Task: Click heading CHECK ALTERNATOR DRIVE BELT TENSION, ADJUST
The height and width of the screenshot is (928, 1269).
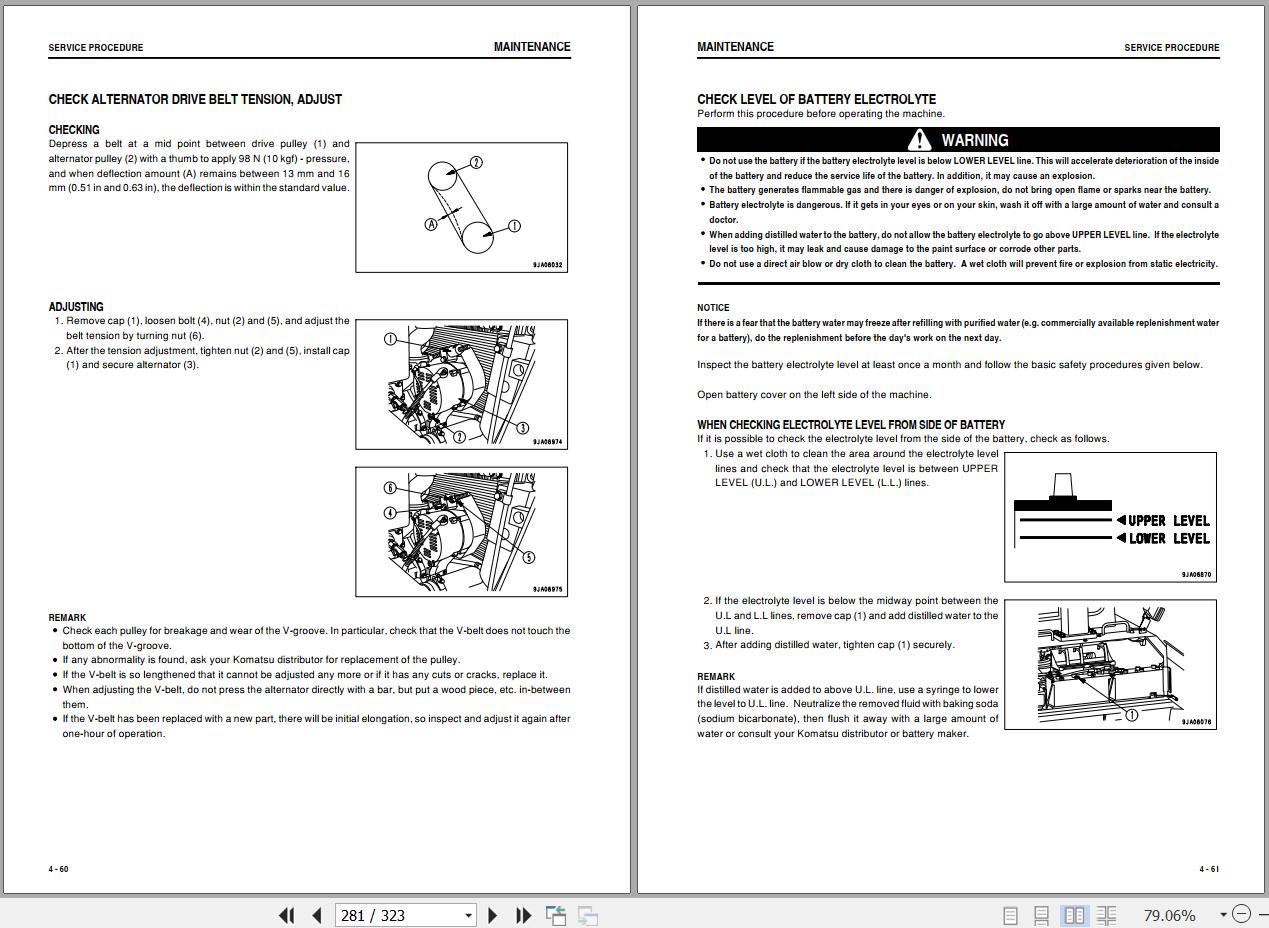Action: click(195, 100)
